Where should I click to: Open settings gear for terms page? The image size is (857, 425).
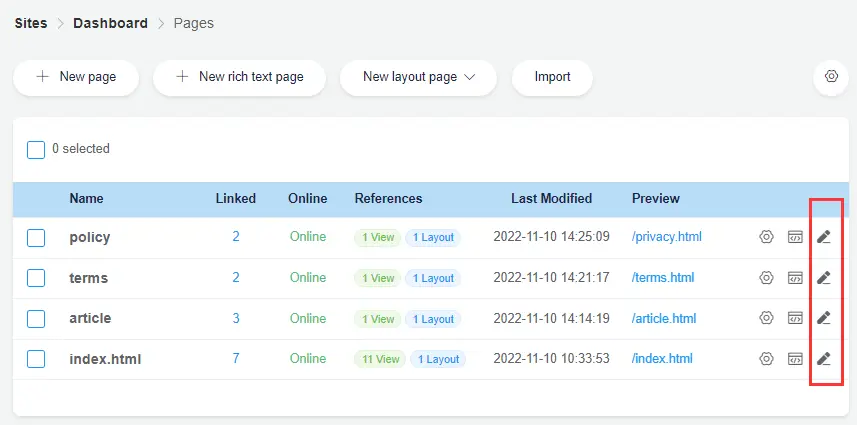767,277
